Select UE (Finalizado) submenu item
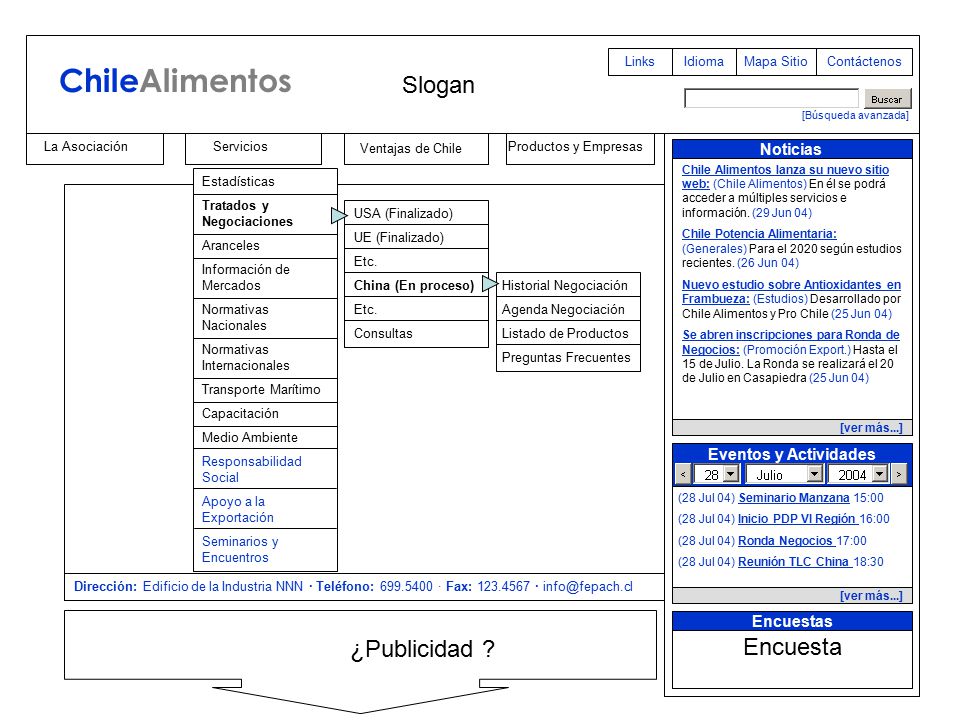960x720 pixels. point(416,237)
